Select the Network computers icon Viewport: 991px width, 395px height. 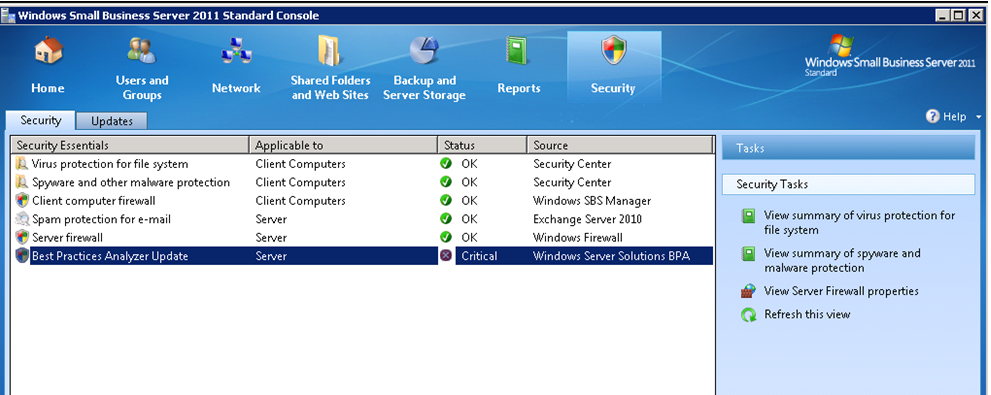pos(236,51)
